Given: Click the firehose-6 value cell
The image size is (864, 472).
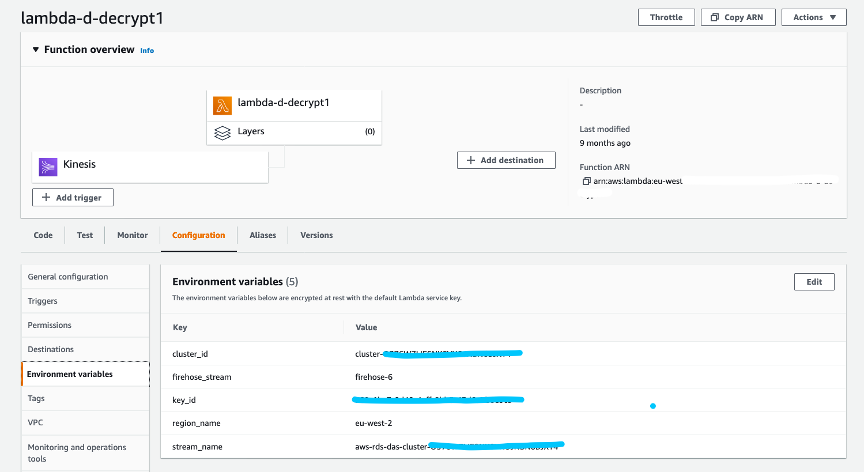Looking at the screenshot, I should click(374, 377).
